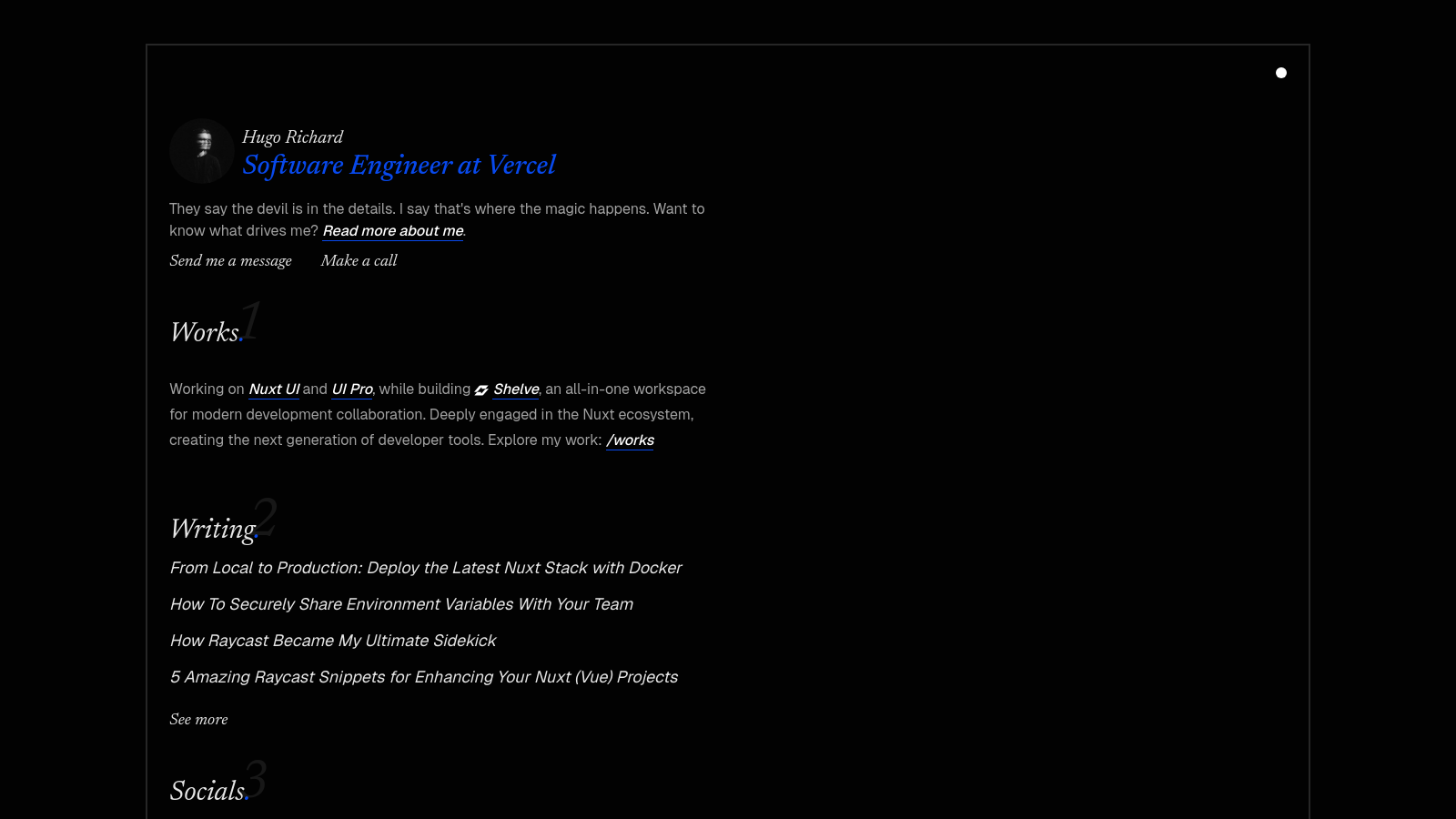This screenshot has width=1456, height=819.
Task: Open the UI Pro link
Action: point(352,389)
